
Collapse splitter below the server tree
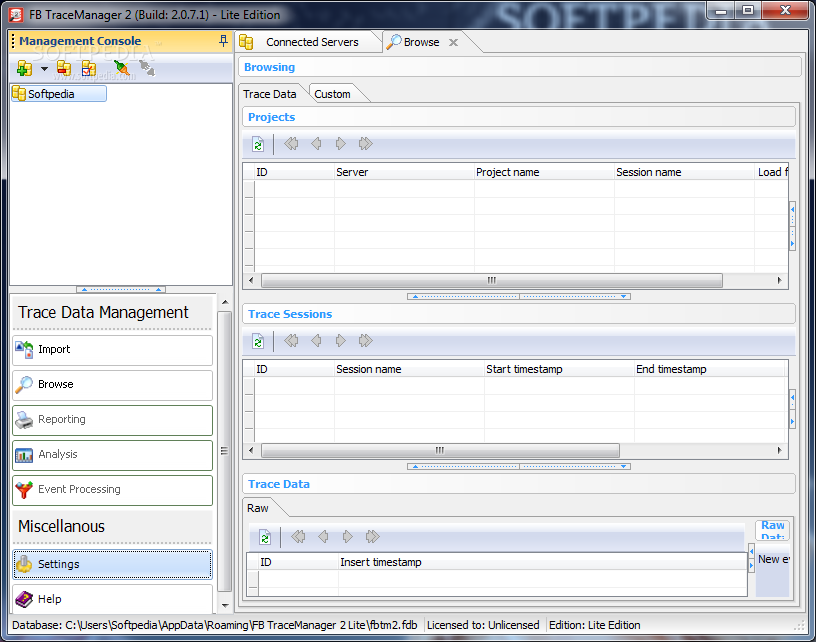(x=121, y=289)
